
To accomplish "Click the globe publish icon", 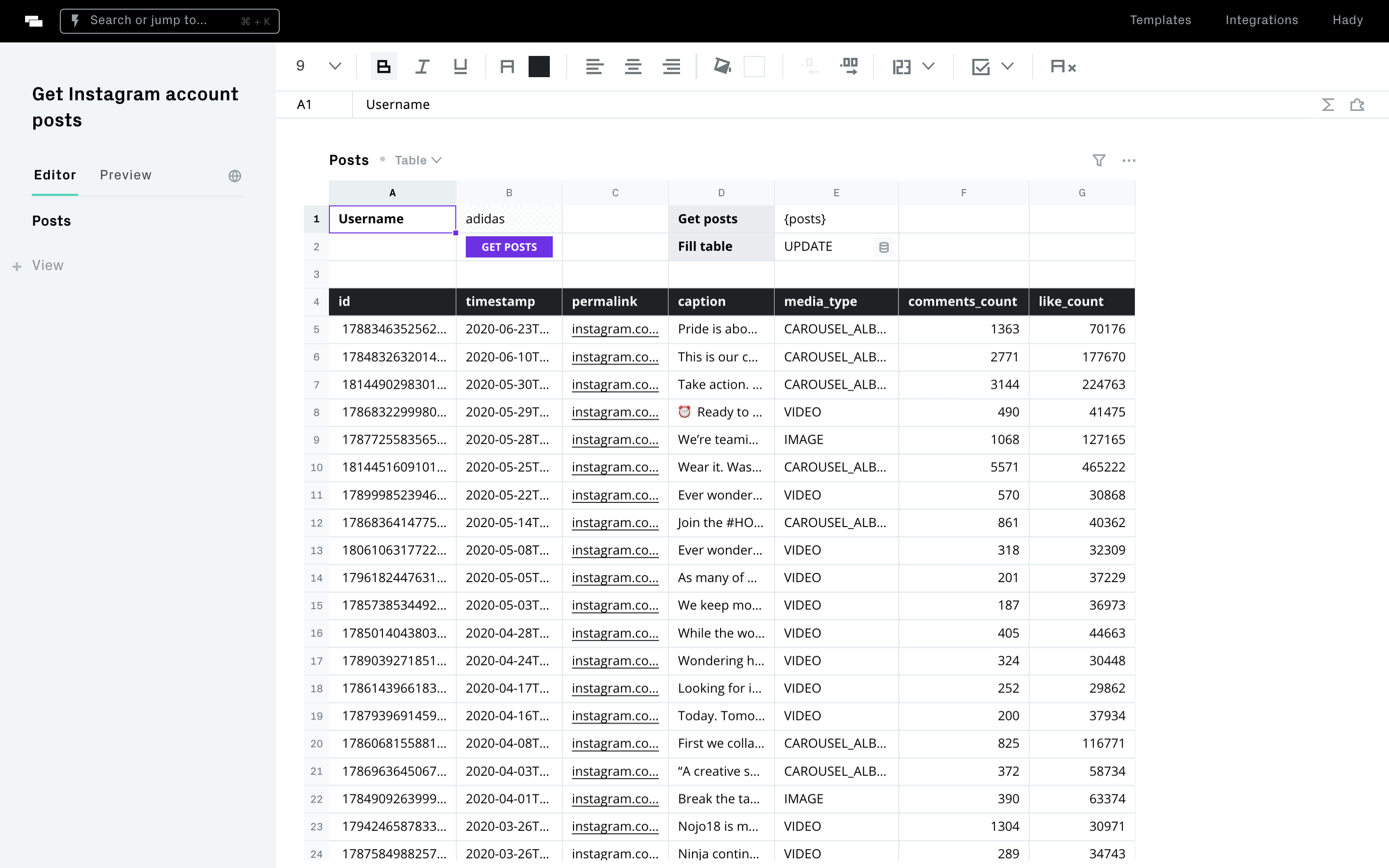I will click(x=235, y=176).
